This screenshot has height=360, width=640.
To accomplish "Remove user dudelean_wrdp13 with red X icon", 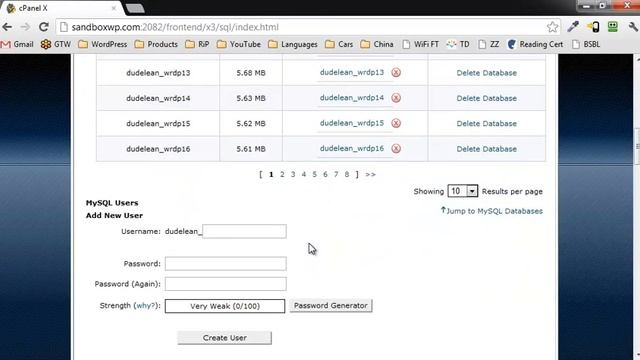I will click(x=396, y=73).
